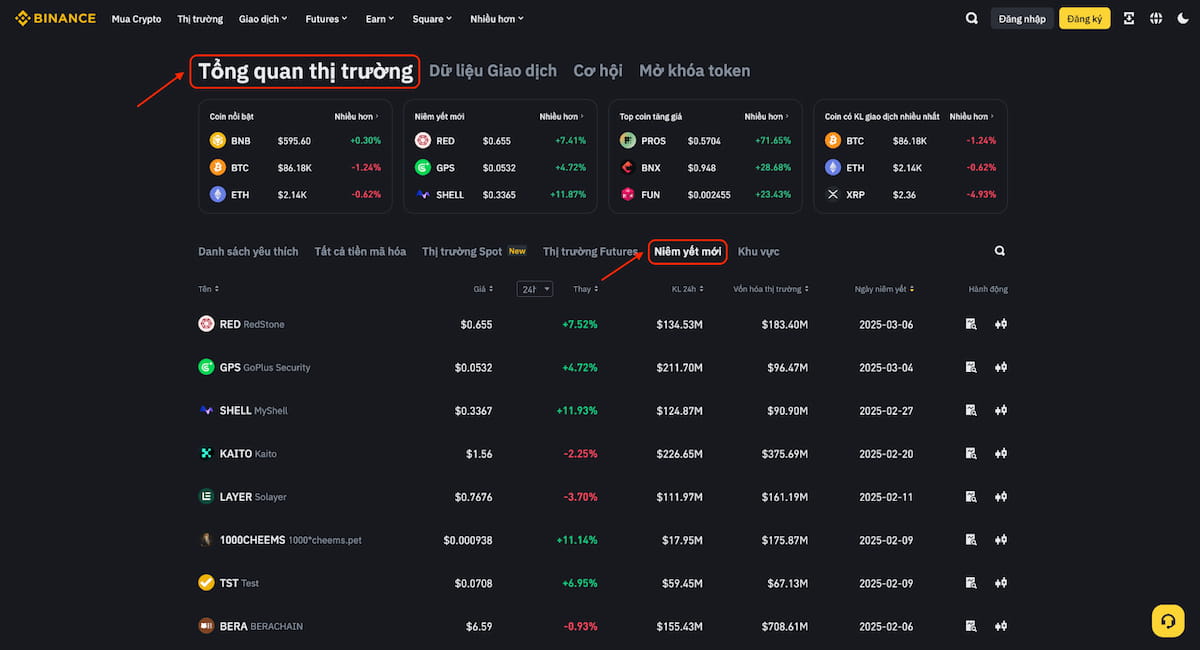
Task: Click SHELL row in Niêm yết mới card
Action: pos(500,195)
